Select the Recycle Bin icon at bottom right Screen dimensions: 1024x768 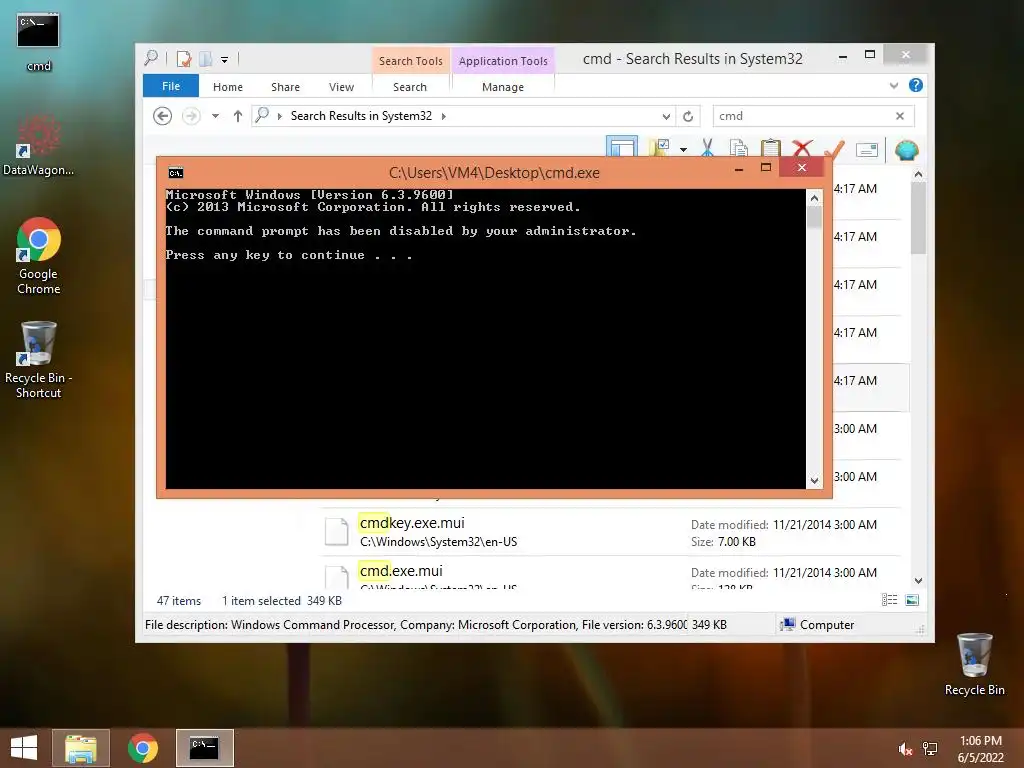click(x=974, y=664)
